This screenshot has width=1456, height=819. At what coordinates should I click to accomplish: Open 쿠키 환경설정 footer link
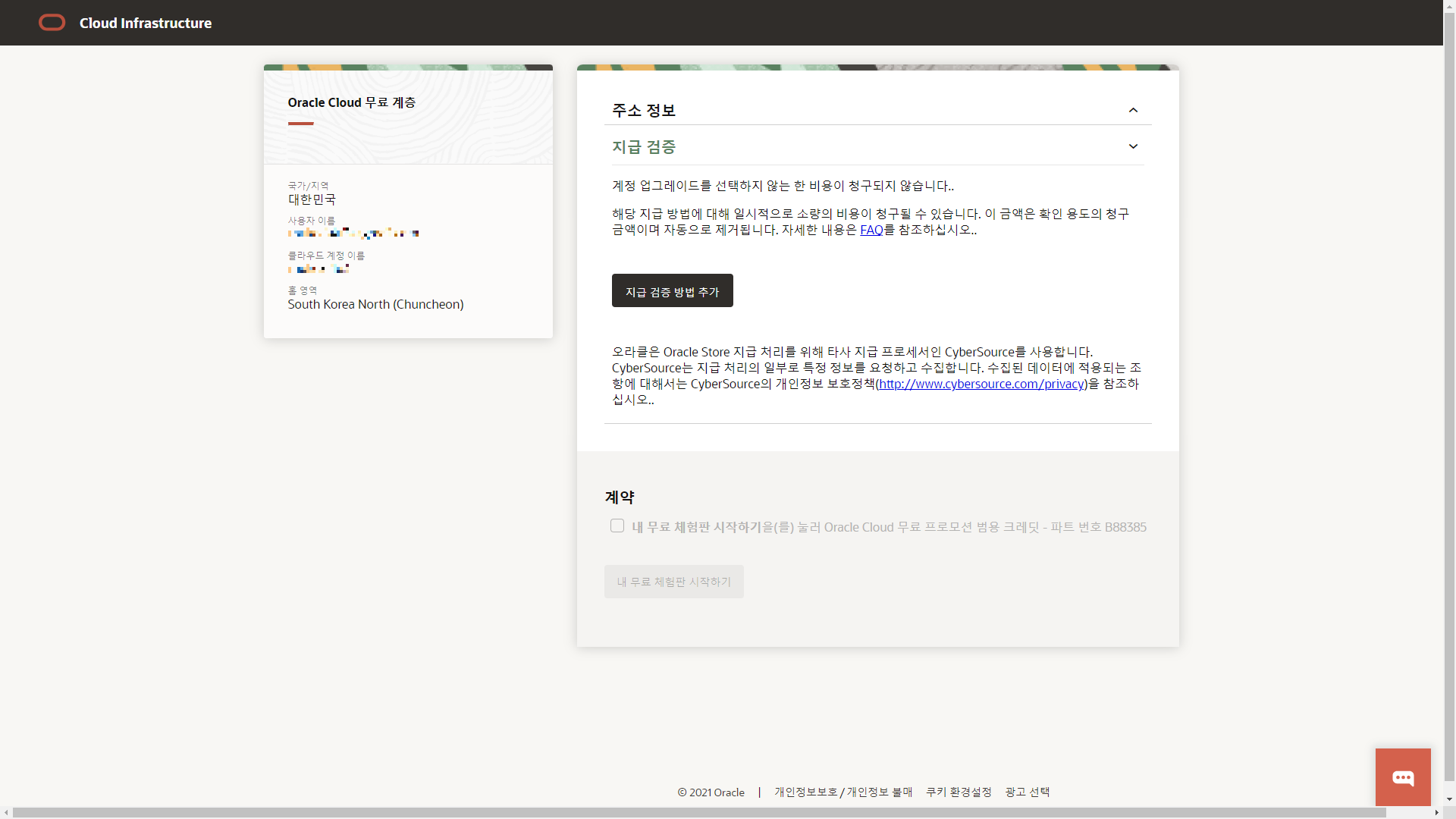pyautogui.click(x=959, y=792)
